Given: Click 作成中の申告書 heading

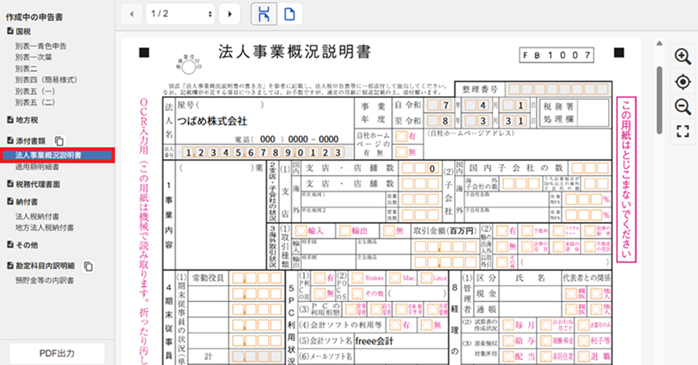Looking at the screenshot, I should (x=34, y=17).
